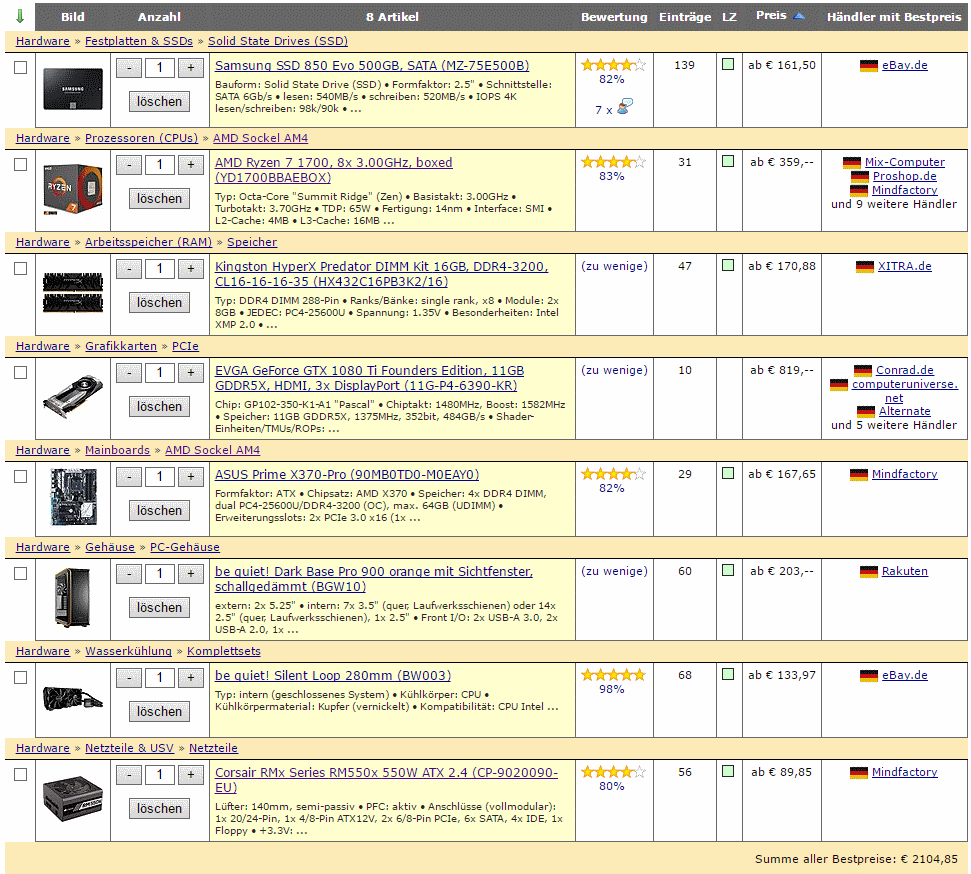Click the star rating of Samsung SSD 850 Evo
The image size is (971, 874).
(x=613, y=64)
